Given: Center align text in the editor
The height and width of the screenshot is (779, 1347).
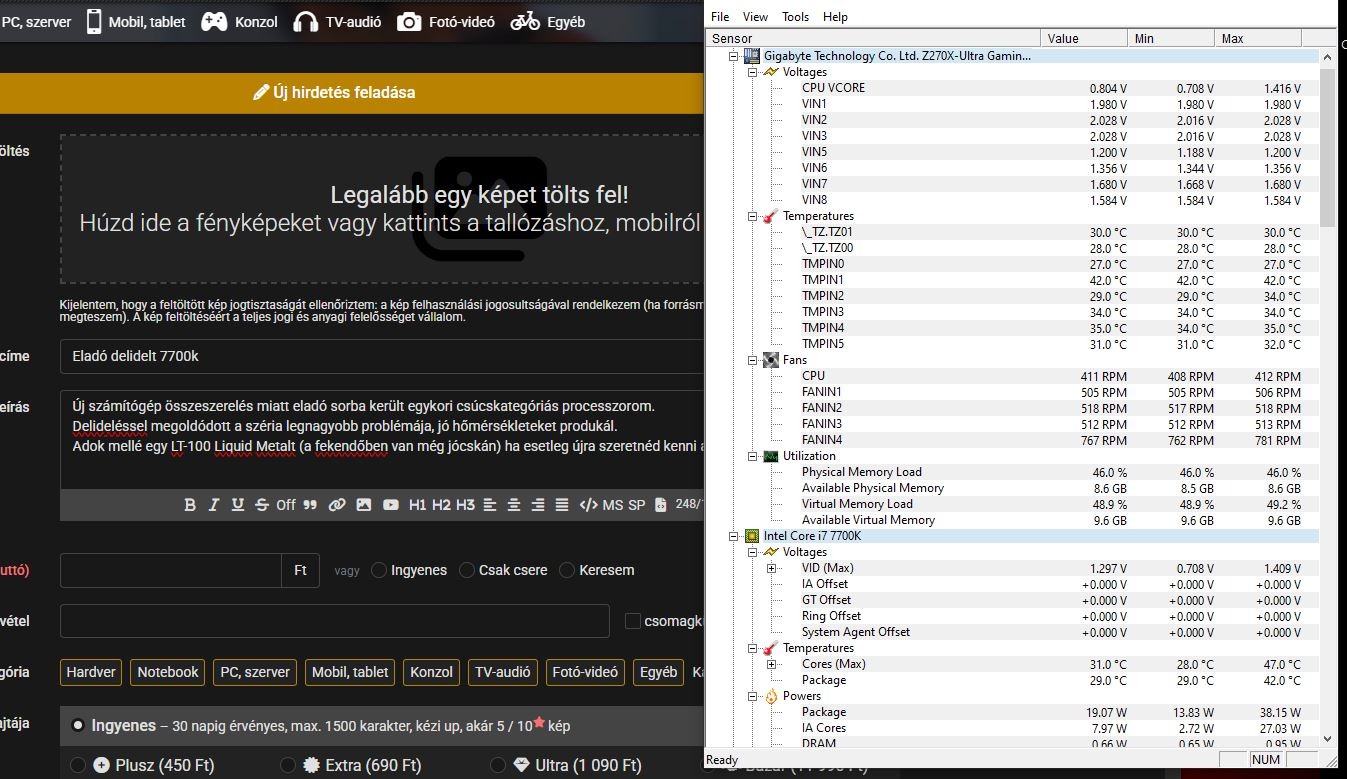Looking at the screenshot, I should (x=514, y=505).
